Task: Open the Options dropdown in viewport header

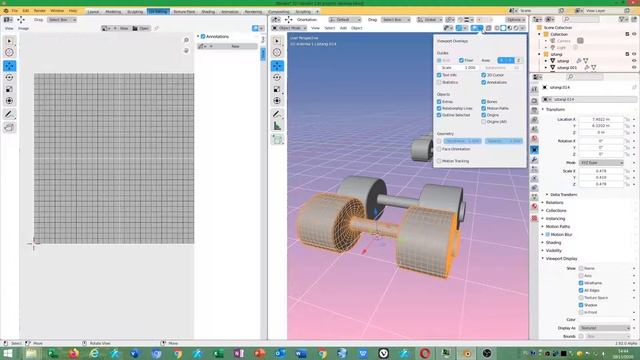Action: point(516,20)
